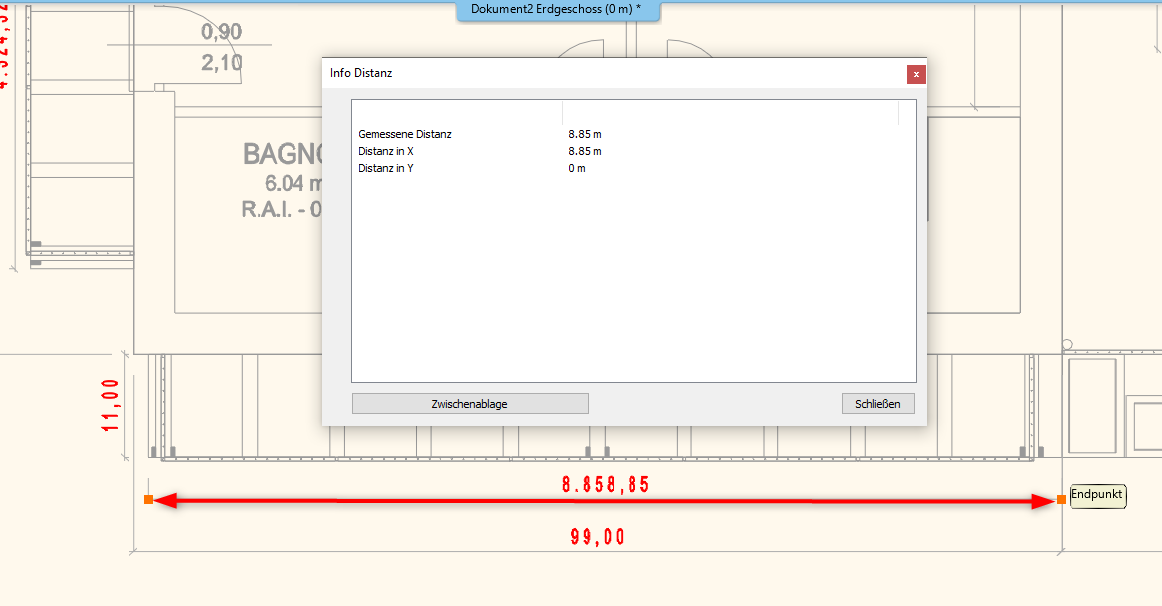
Task: Select the Distanz in Y label
Action: [x=386, y=168]
